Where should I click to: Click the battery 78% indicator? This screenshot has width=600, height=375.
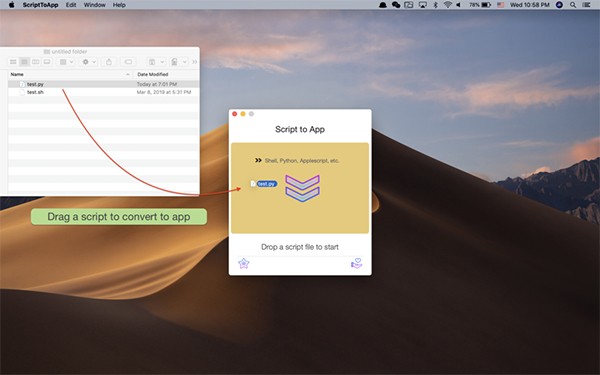pyautogui.click(x=480, y=5)
